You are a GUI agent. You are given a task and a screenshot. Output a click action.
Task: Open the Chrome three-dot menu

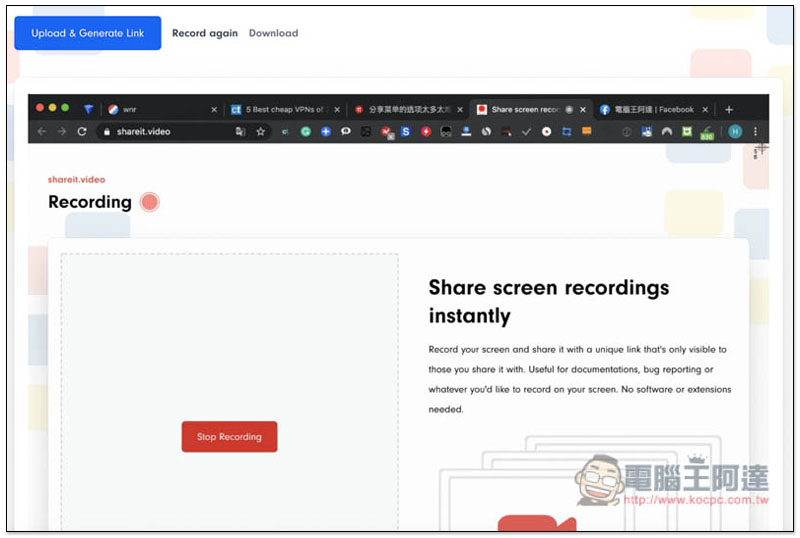pos(756,132)
